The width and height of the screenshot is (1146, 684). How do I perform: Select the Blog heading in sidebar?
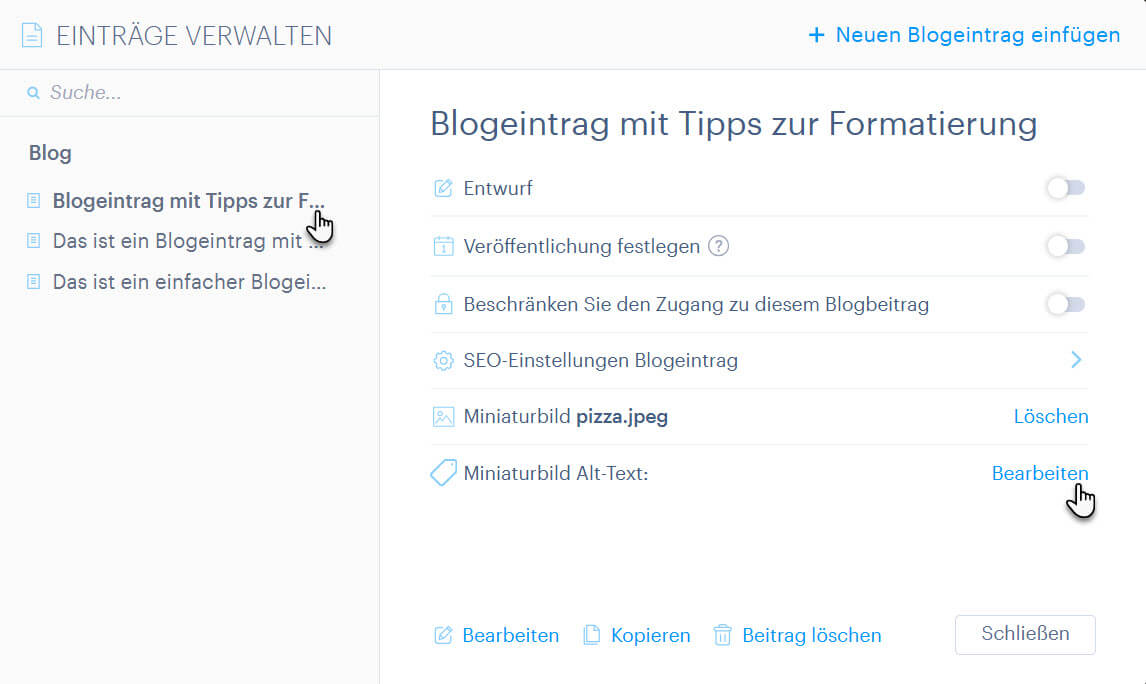click(x=50, y=153)
